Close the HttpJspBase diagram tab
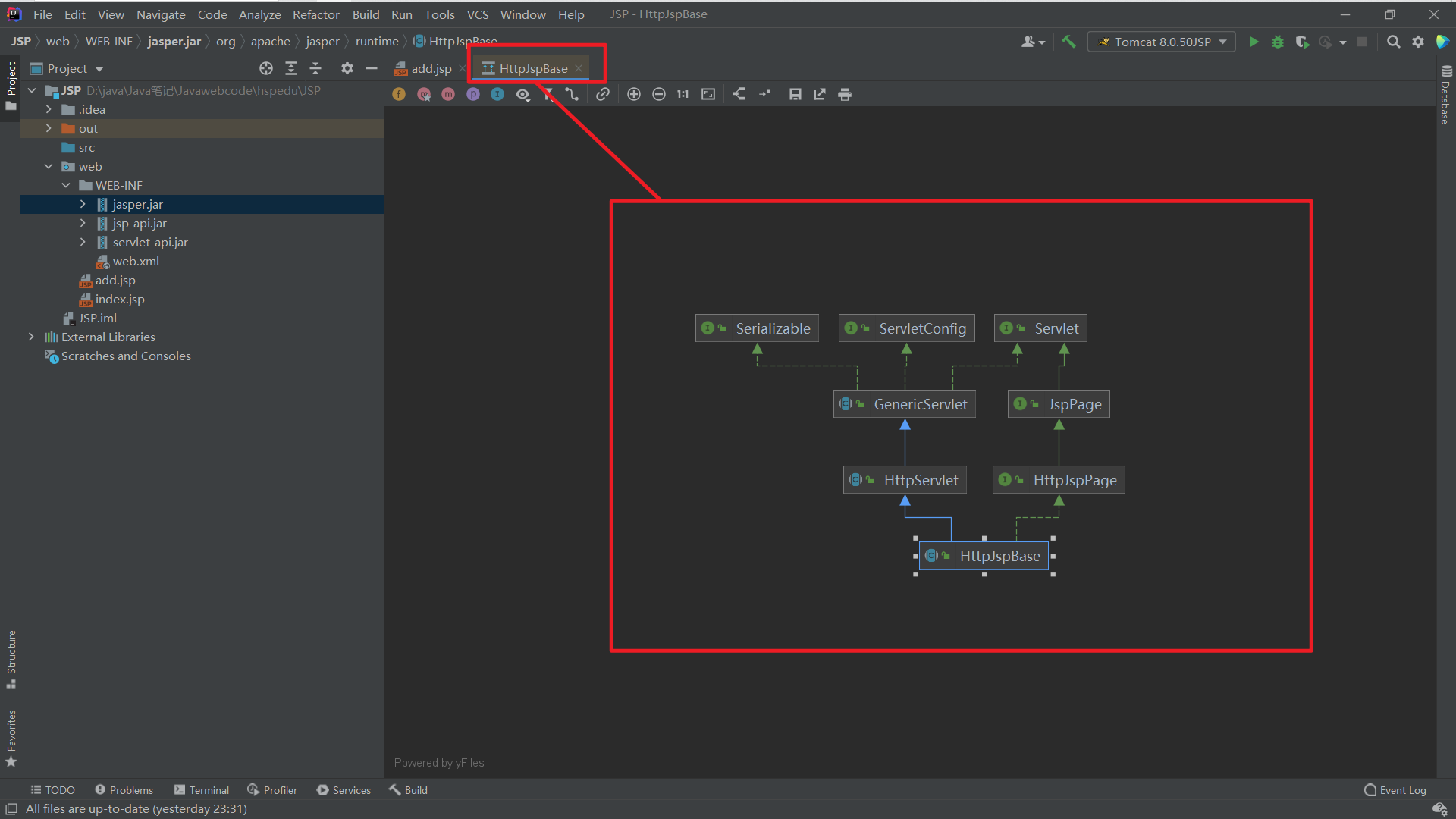 click(x=579, y=68)
